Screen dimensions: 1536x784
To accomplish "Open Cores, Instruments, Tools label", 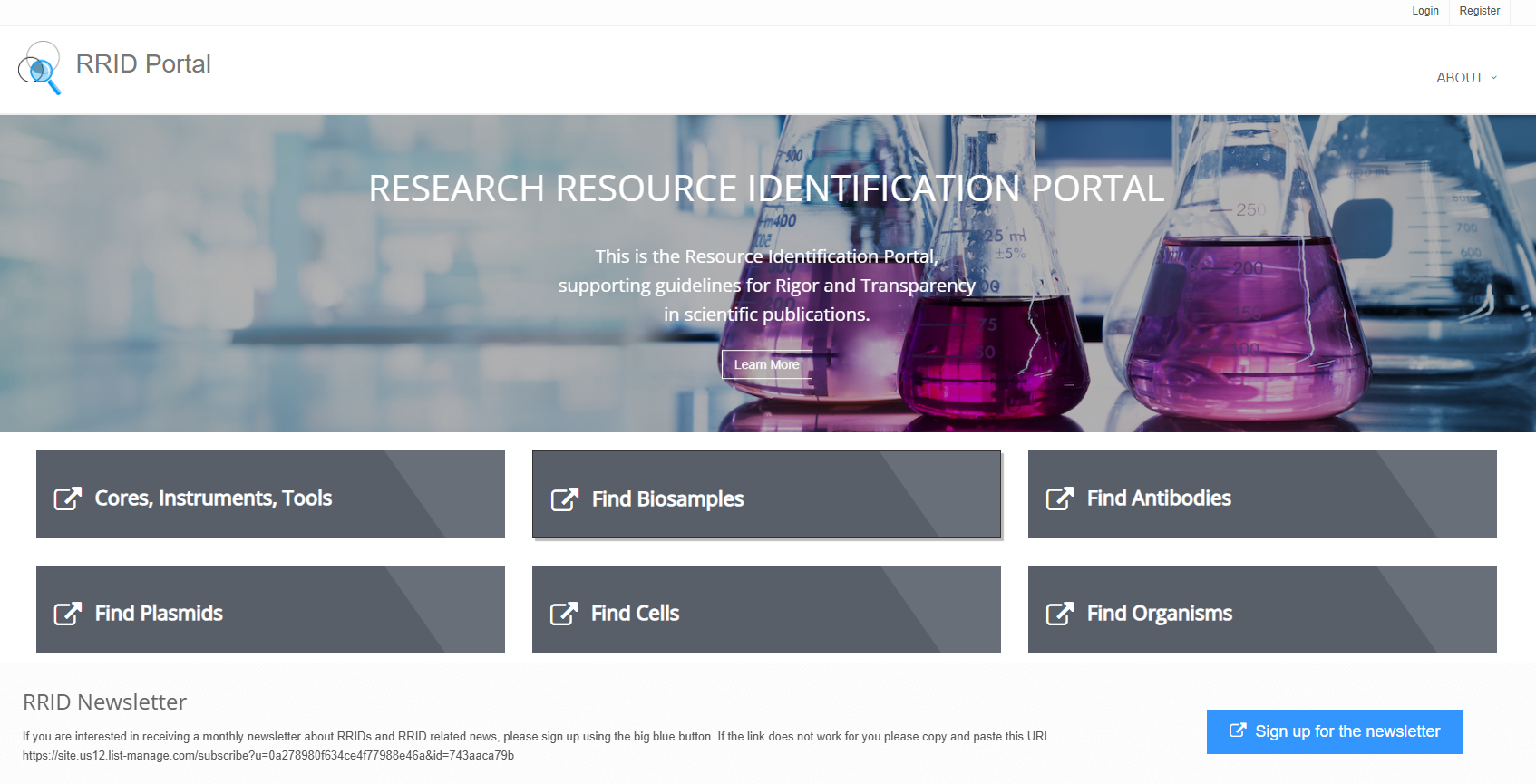I will click(x=213, y=498).
